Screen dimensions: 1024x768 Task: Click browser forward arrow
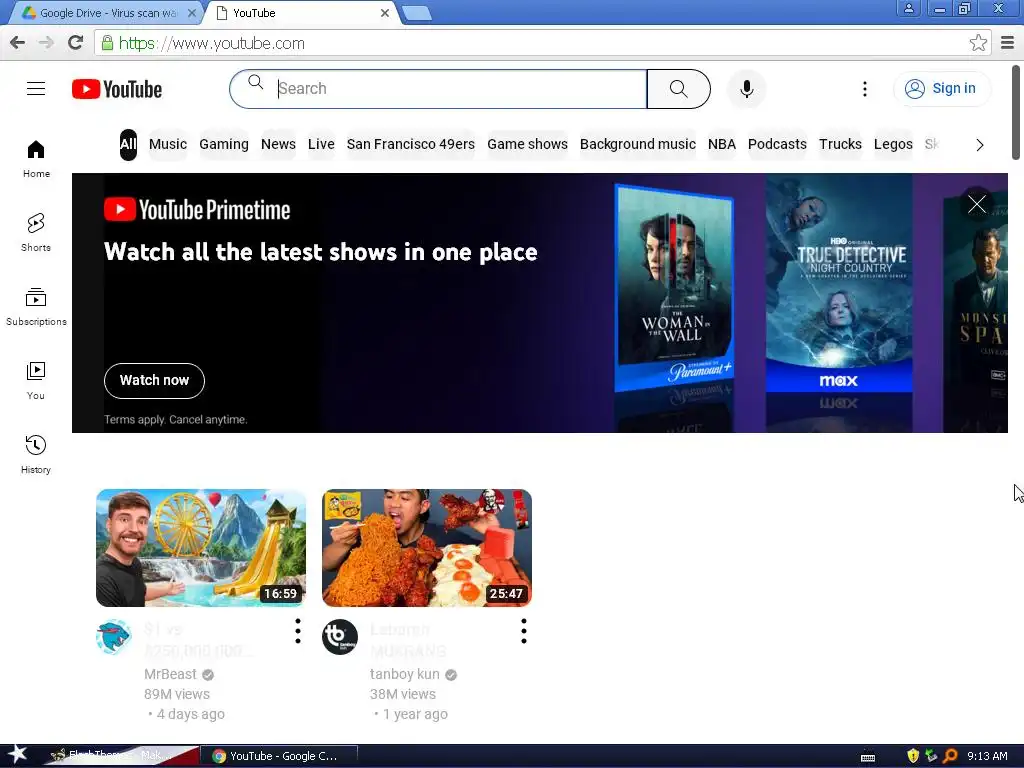46,43
